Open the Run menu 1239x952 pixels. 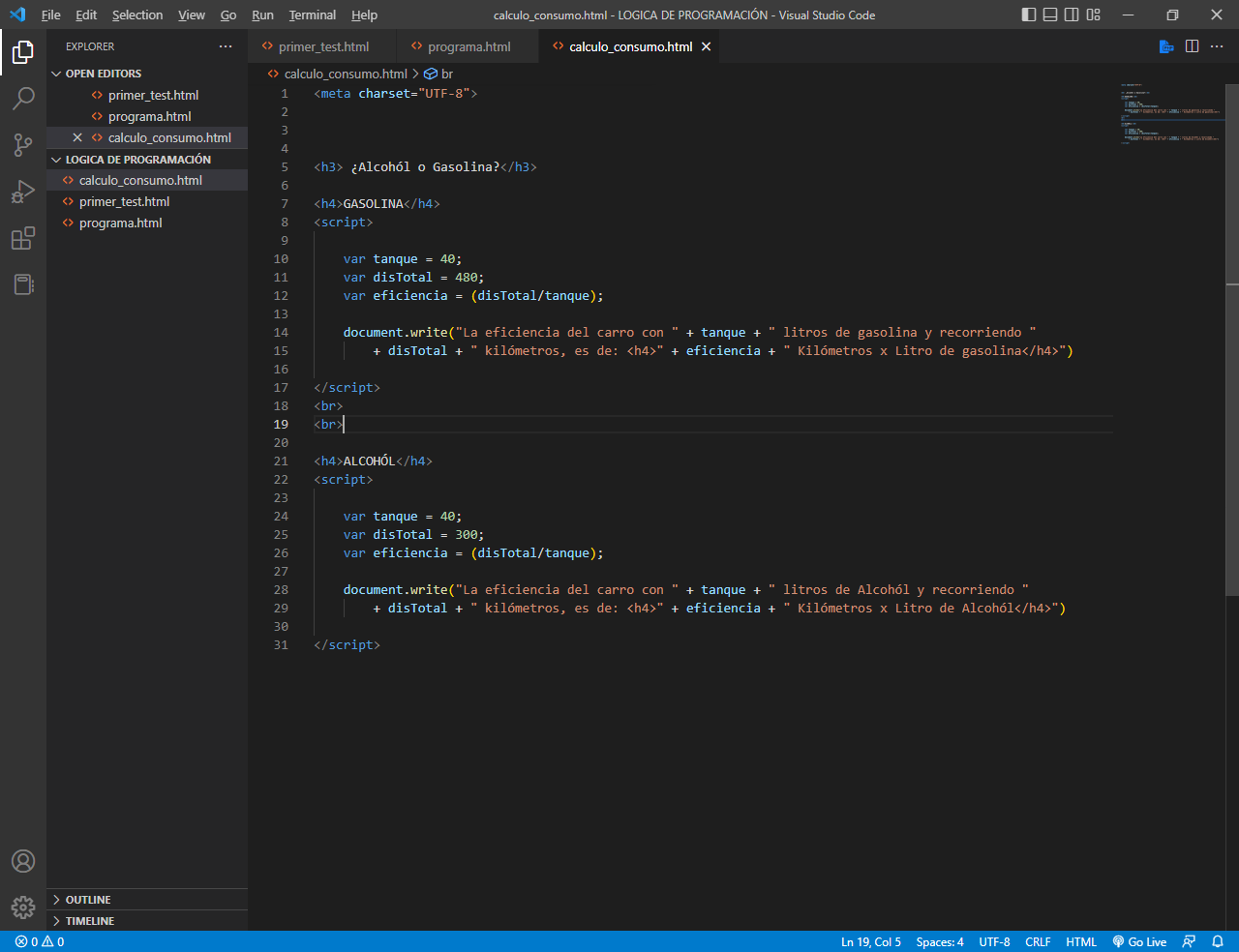pos(262,15)
